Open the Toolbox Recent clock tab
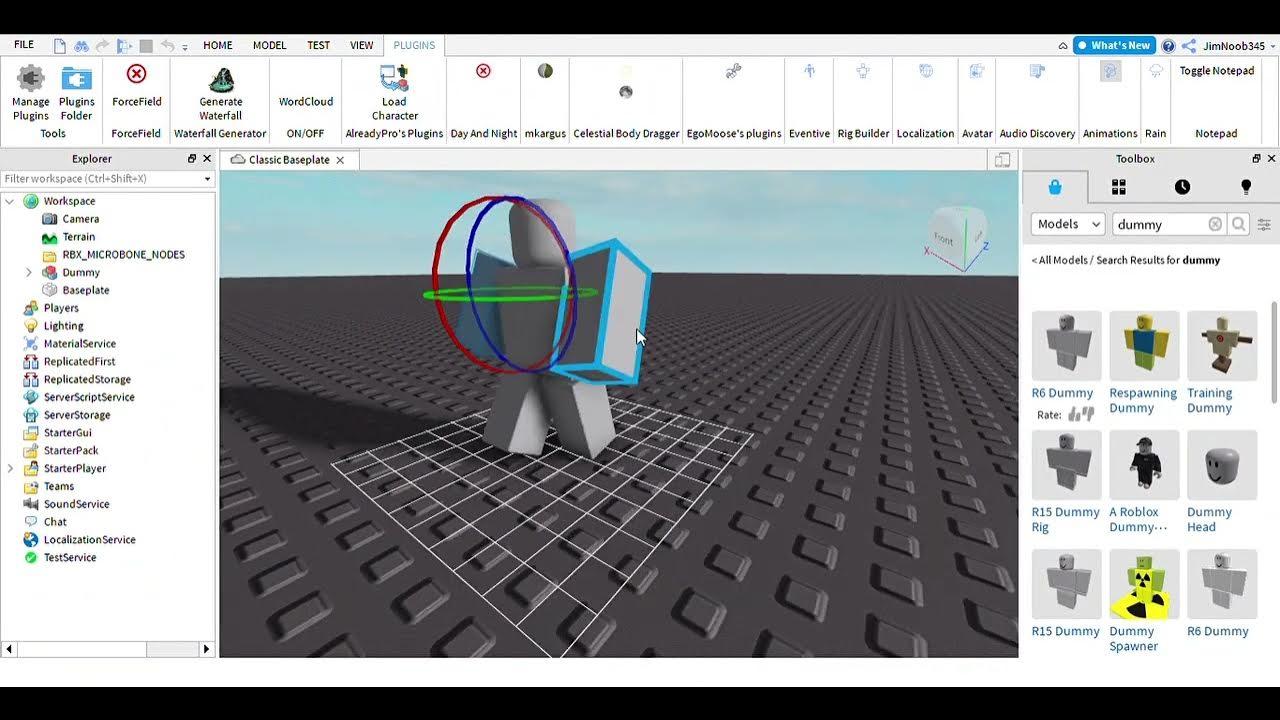1280x720 pixels. point(1182,187)
